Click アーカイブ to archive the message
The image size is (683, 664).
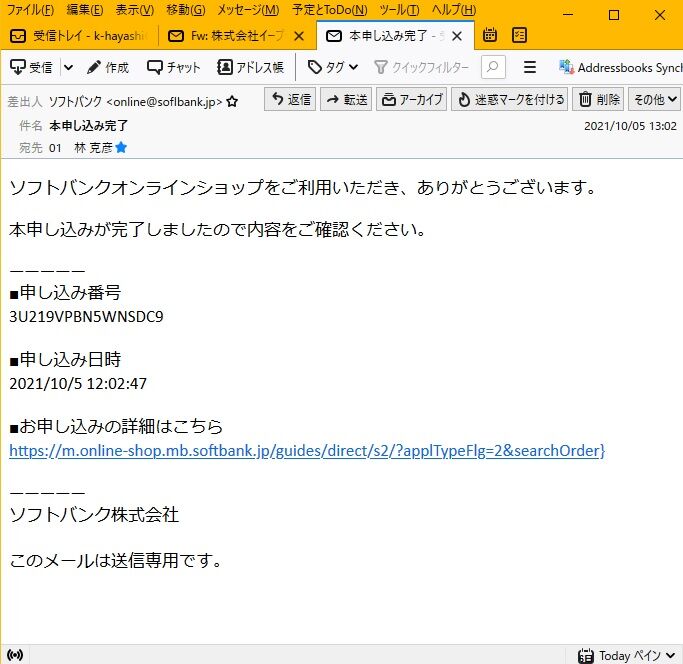point(412,99)
